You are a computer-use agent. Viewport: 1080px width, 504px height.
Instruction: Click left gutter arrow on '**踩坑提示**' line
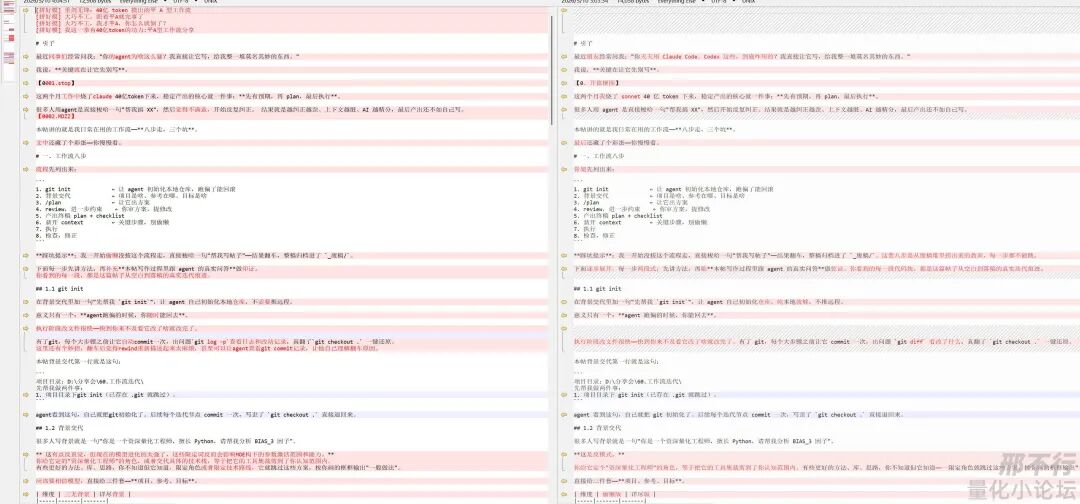(25, 255)
